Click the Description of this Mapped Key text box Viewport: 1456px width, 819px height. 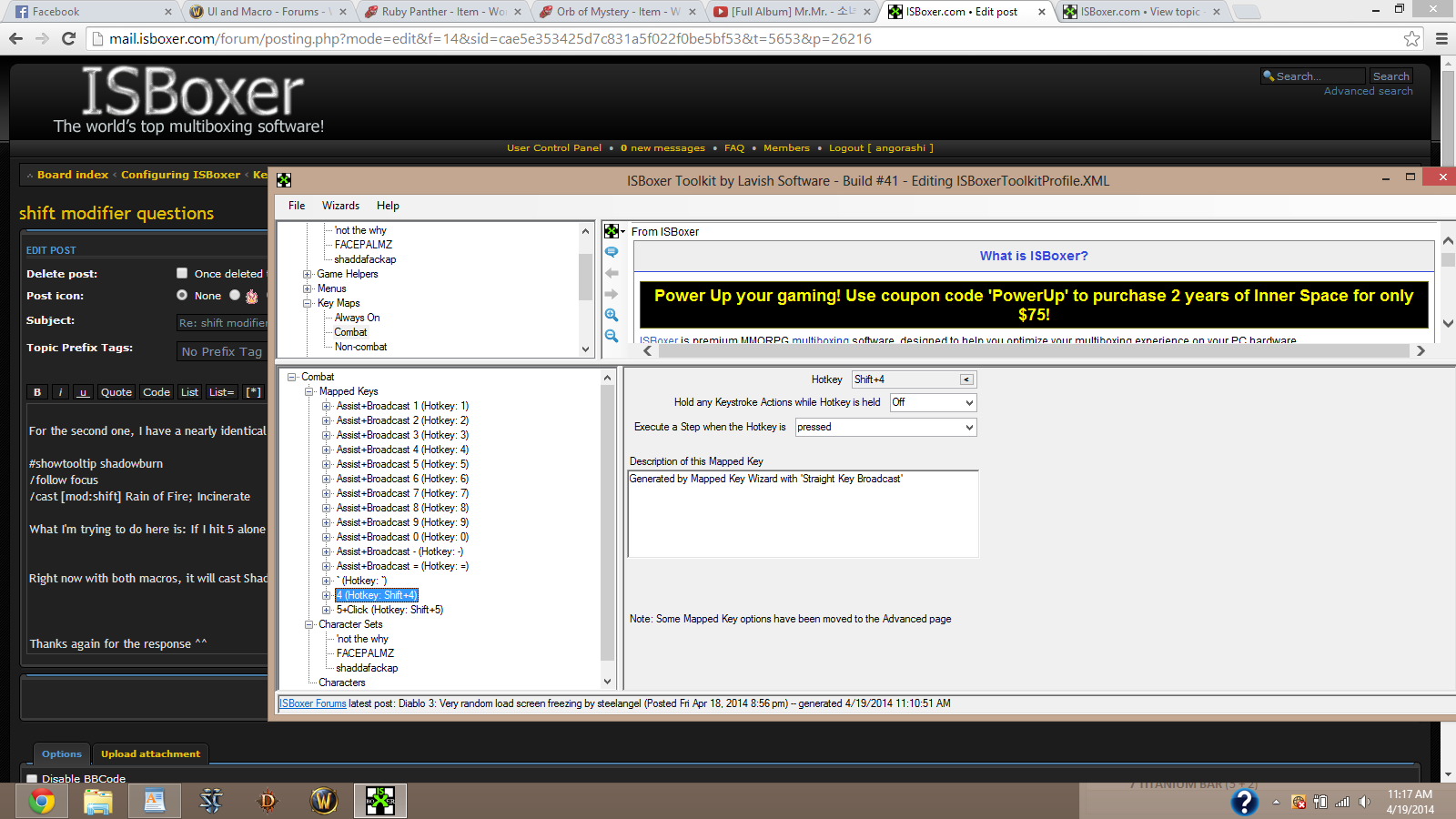(803, 513)
